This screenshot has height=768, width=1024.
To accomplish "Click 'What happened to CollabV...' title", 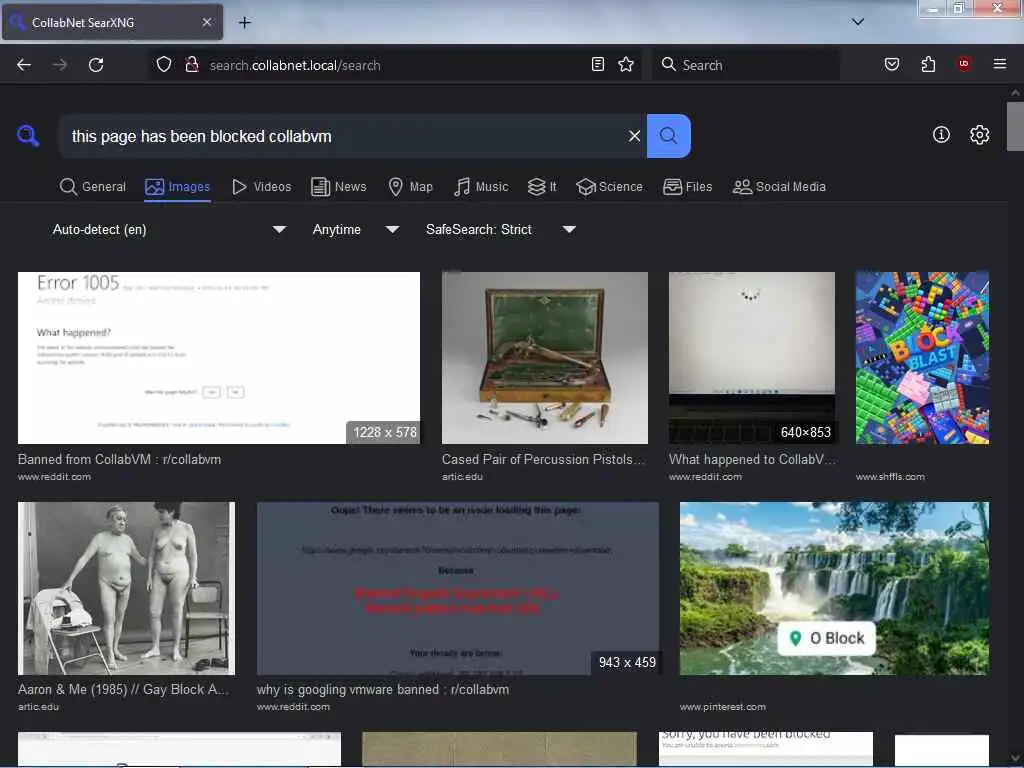I will click(752, 459).
